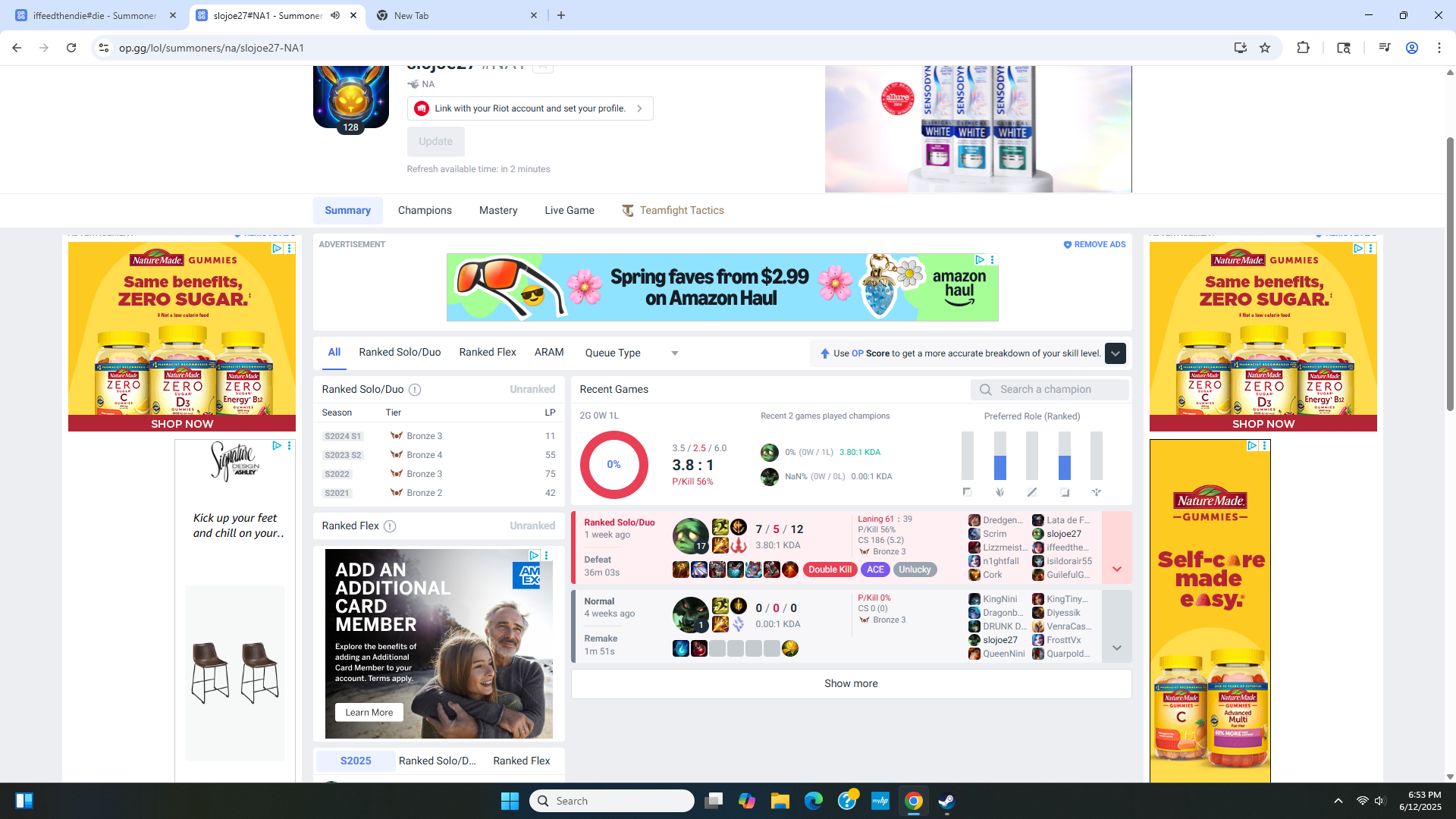Show hidden system tray icons
This screenshot has height=819, width=1456.
(1338, 801)
